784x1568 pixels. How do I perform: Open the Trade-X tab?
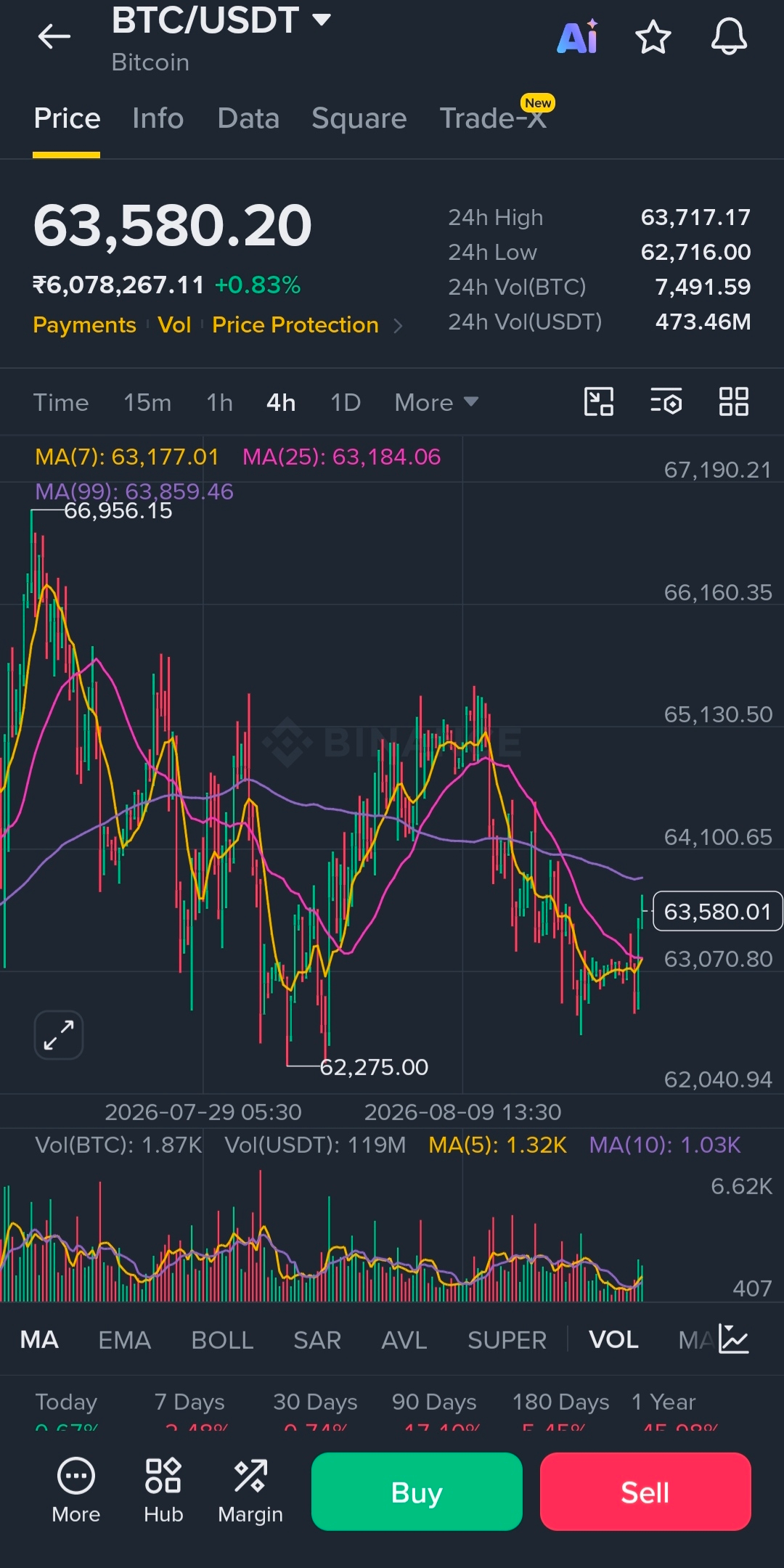click(x=494, y=118)
